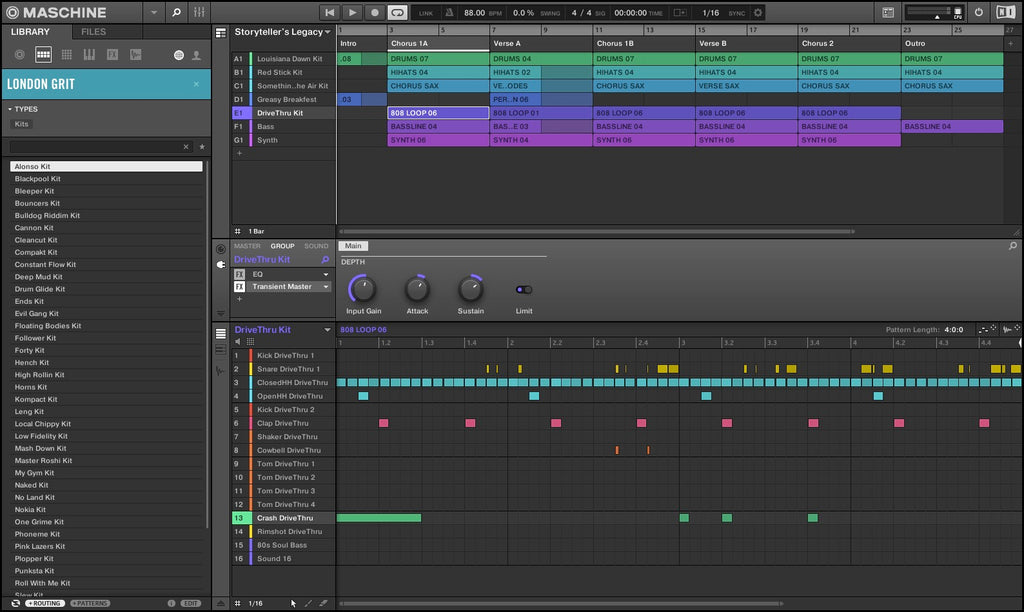Click the Edit button in browser footer
Viewport: 1024px width, 612px height.
click(x=190, y=603)
